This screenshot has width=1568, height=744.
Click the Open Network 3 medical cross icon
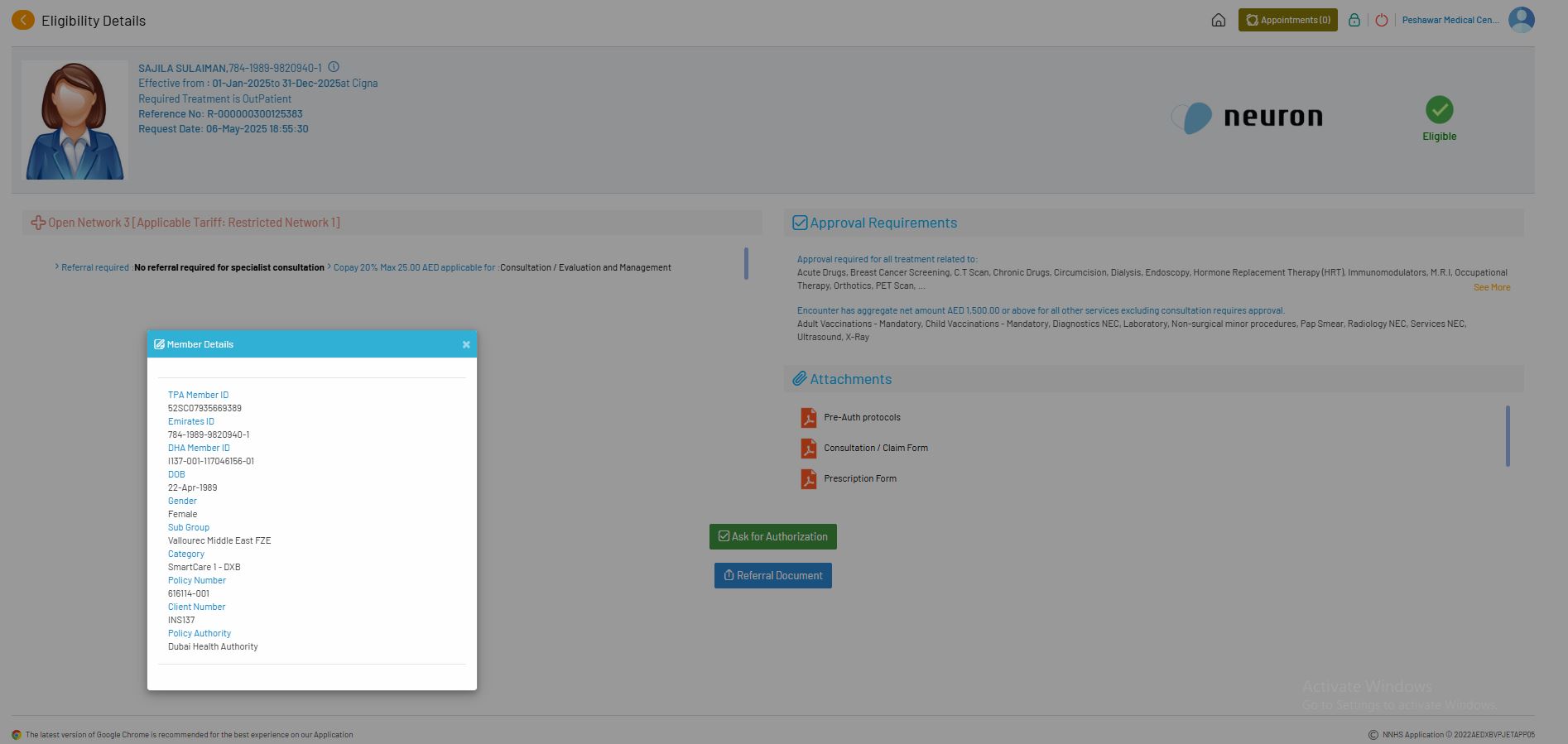pyautogui.click(x=38, y=223)
